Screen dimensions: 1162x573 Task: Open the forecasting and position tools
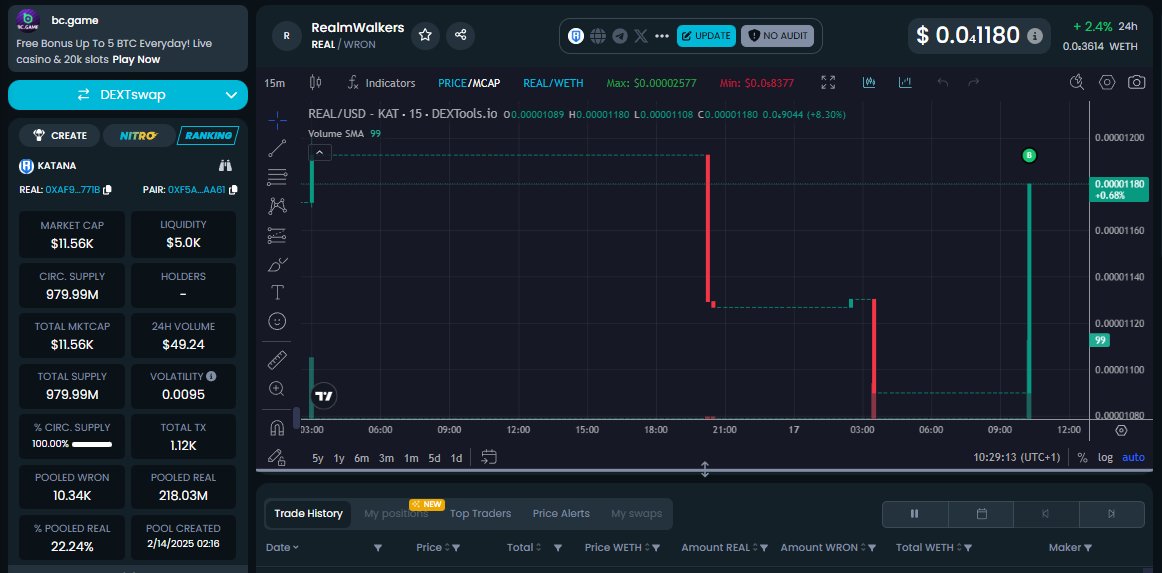277,235
